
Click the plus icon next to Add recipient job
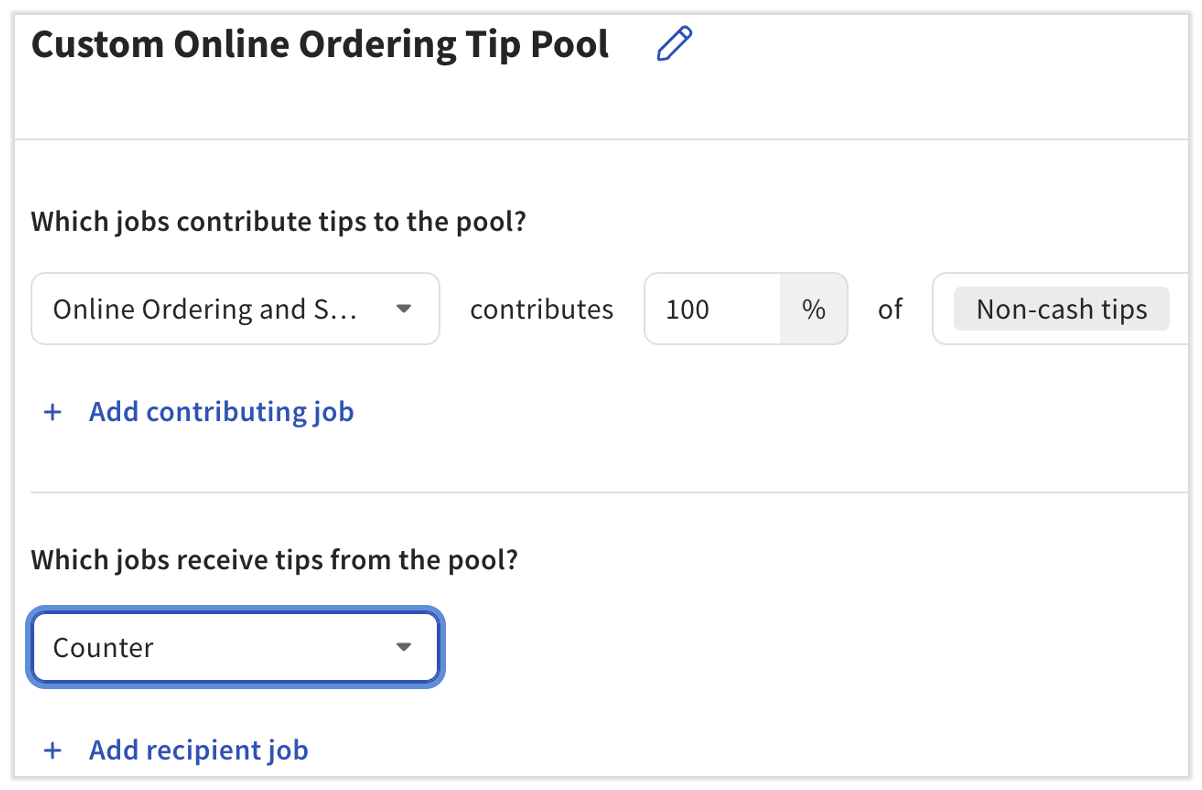pyautogui.click(x=52, y=749)
